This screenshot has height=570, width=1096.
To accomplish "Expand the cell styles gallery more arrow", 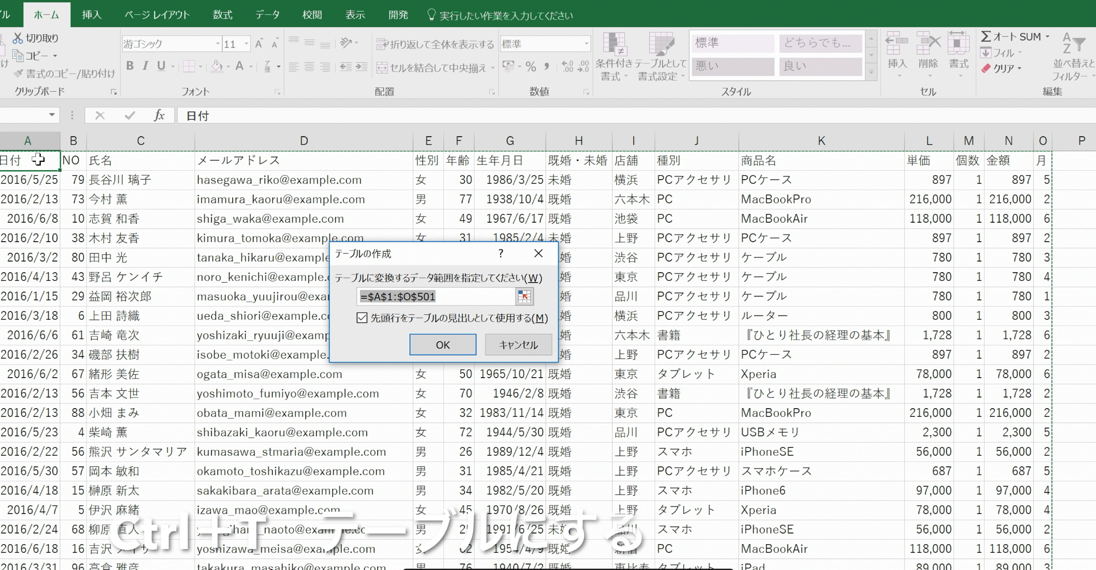I will click(871, 71).
